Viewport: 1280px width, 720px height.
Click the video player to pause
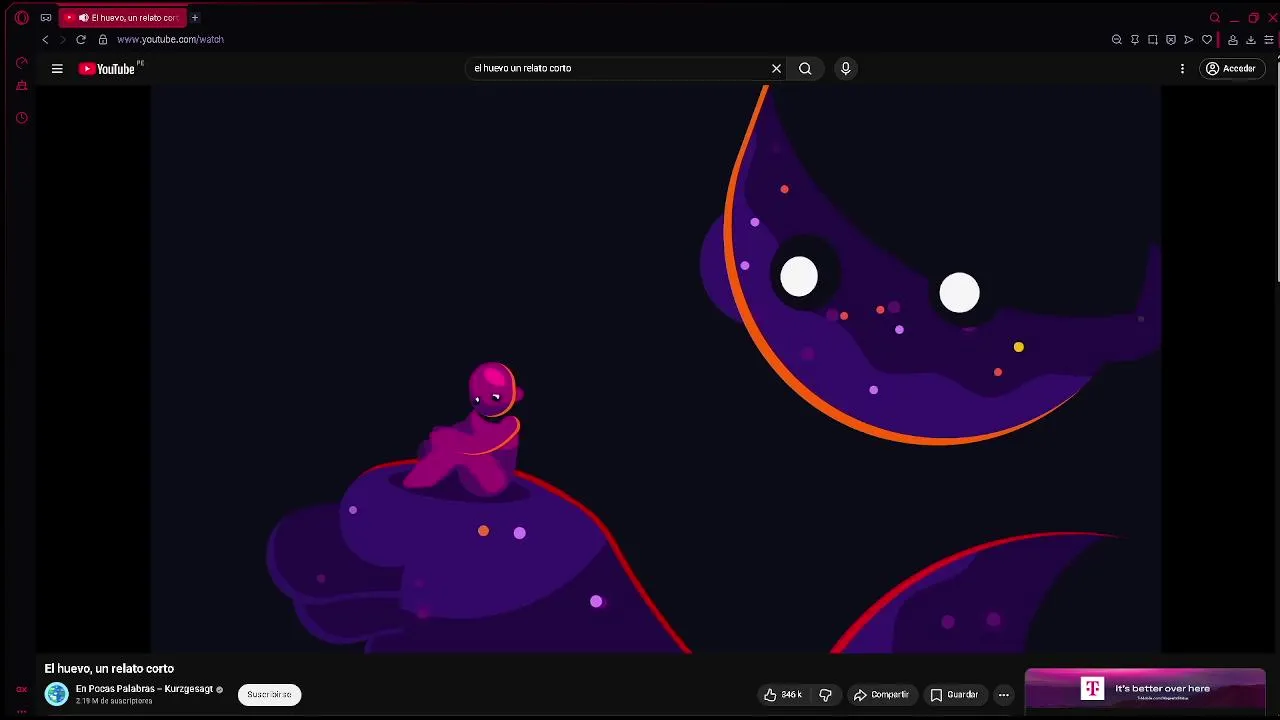point(656,369)
